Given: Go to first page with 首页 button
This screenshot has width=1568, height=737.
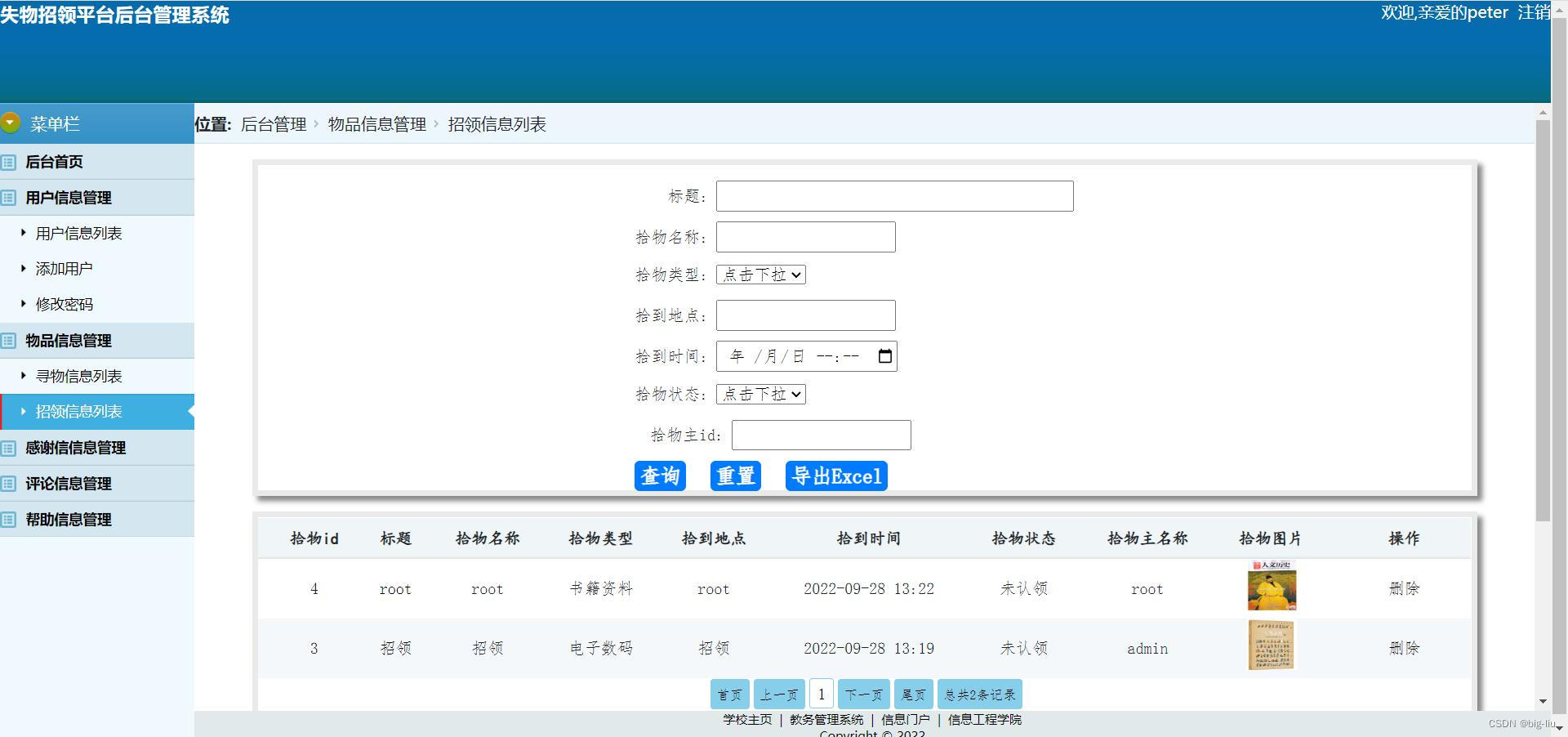Looking at the screenshot, I should coord(730,695).
